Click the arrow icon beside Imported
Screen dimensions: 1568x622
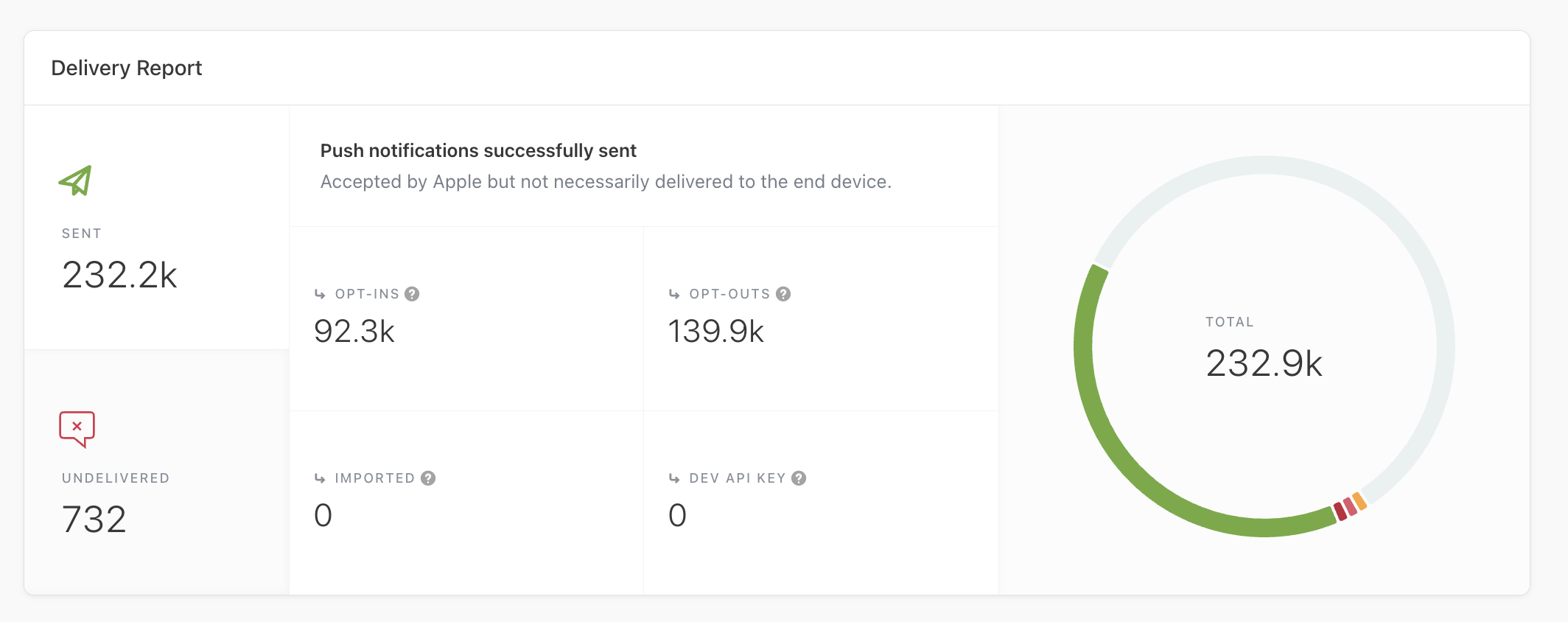(x=320, y=478)
